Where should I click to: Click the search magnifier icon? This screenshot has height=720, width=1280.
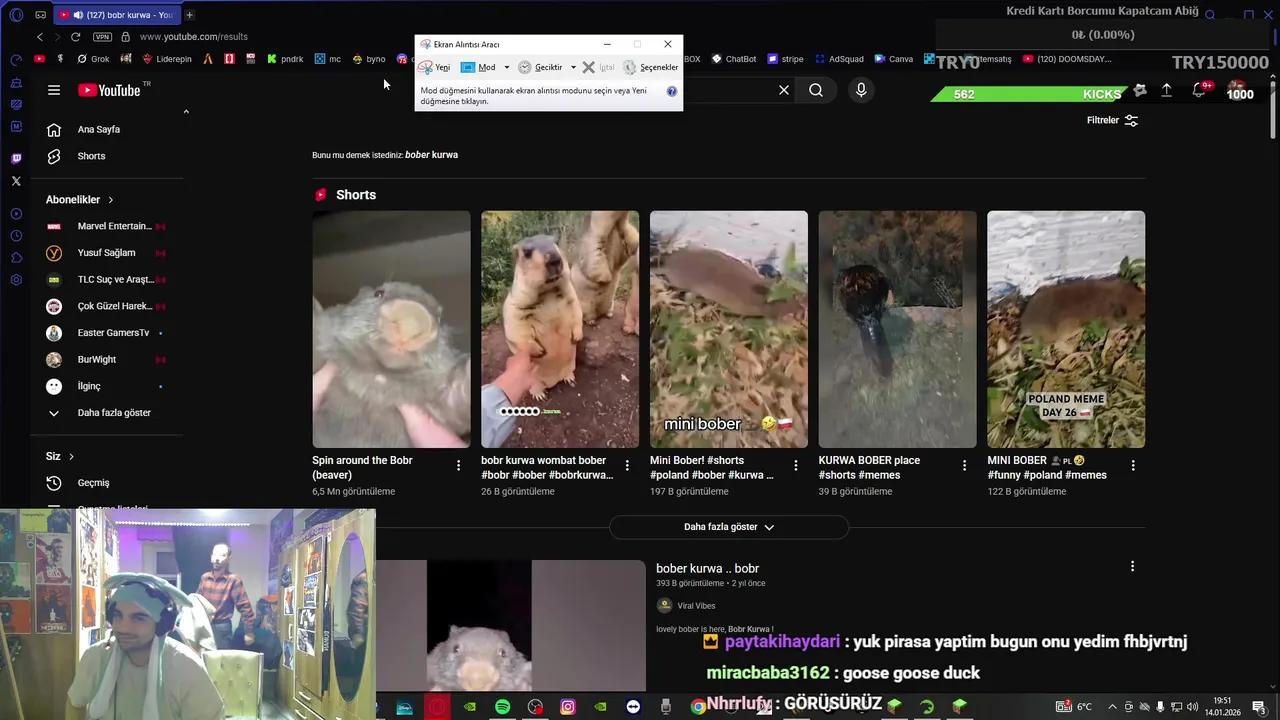816,90
